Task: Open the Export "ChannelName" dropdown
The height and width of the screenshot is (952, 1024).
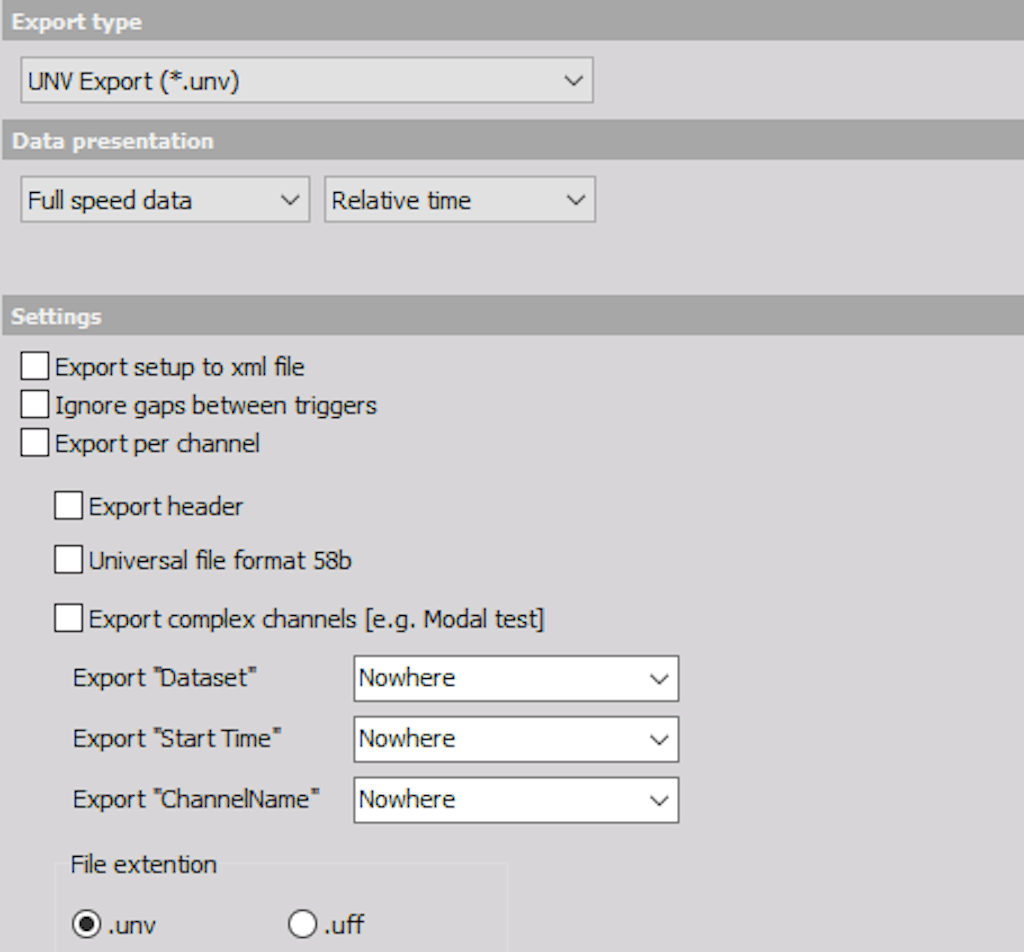Action: 516,800
